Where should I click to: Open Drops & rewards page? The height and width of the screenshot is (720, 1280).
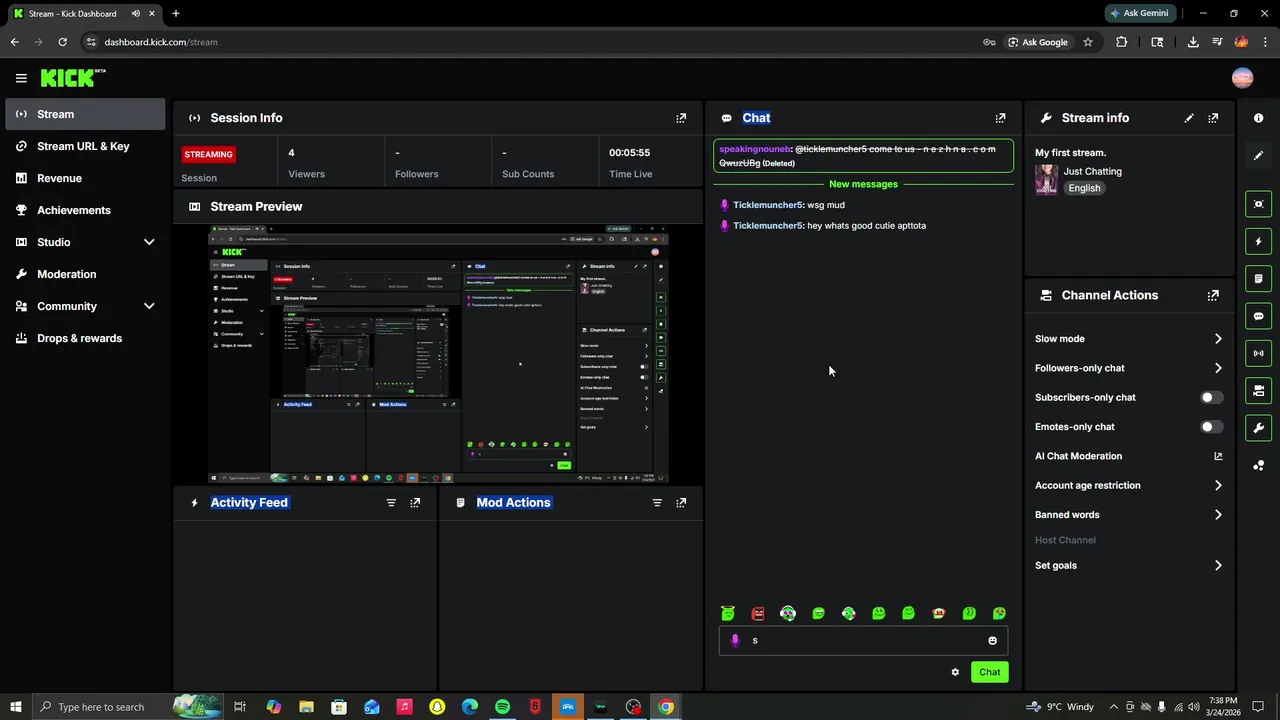point(85,338)
